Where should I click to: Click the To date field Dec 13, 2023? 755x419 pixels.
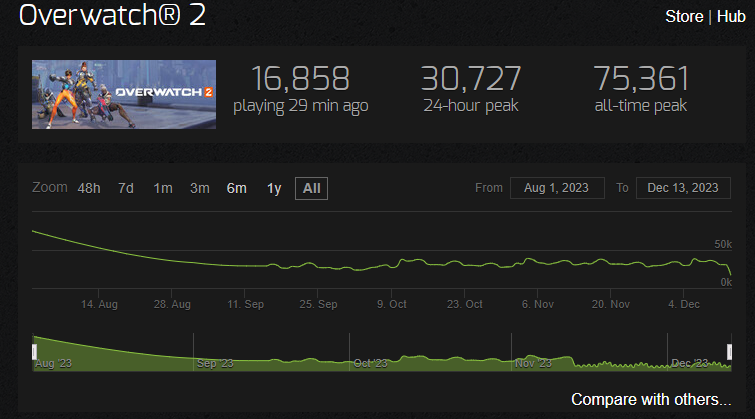pyautogui.click(x=683, y=188)
